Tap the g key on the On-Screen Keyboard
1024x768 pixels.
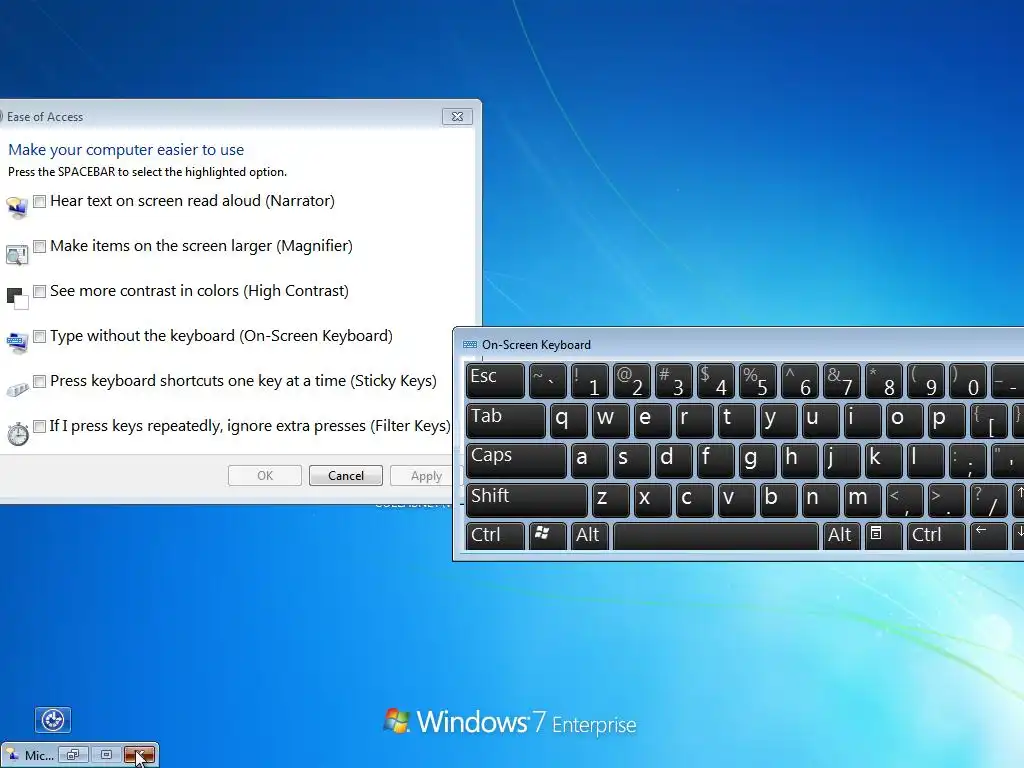(x=758, y=460)
